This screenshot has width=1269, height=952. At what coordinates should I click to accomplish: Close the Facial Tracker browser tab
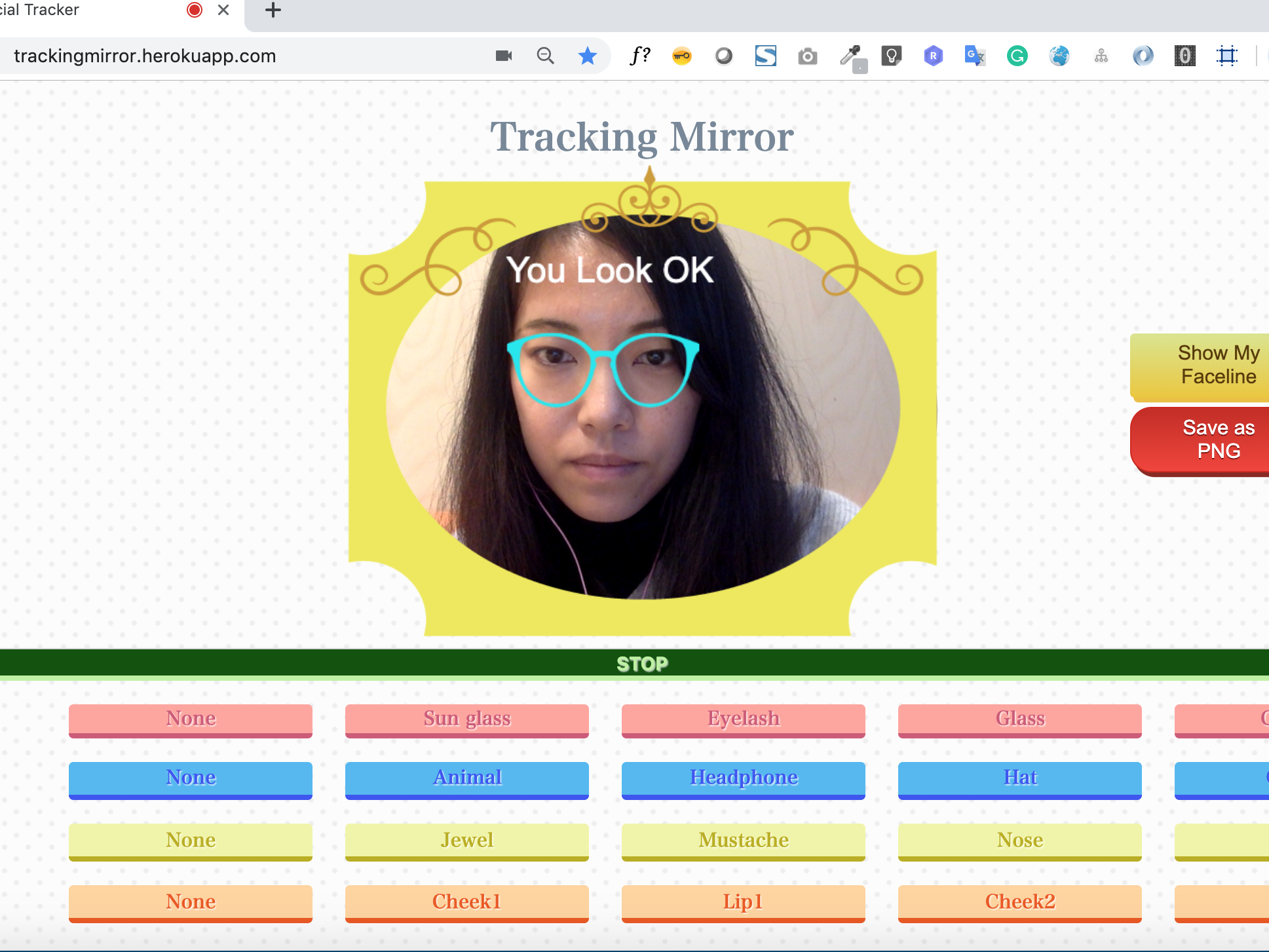pos(223,10)
